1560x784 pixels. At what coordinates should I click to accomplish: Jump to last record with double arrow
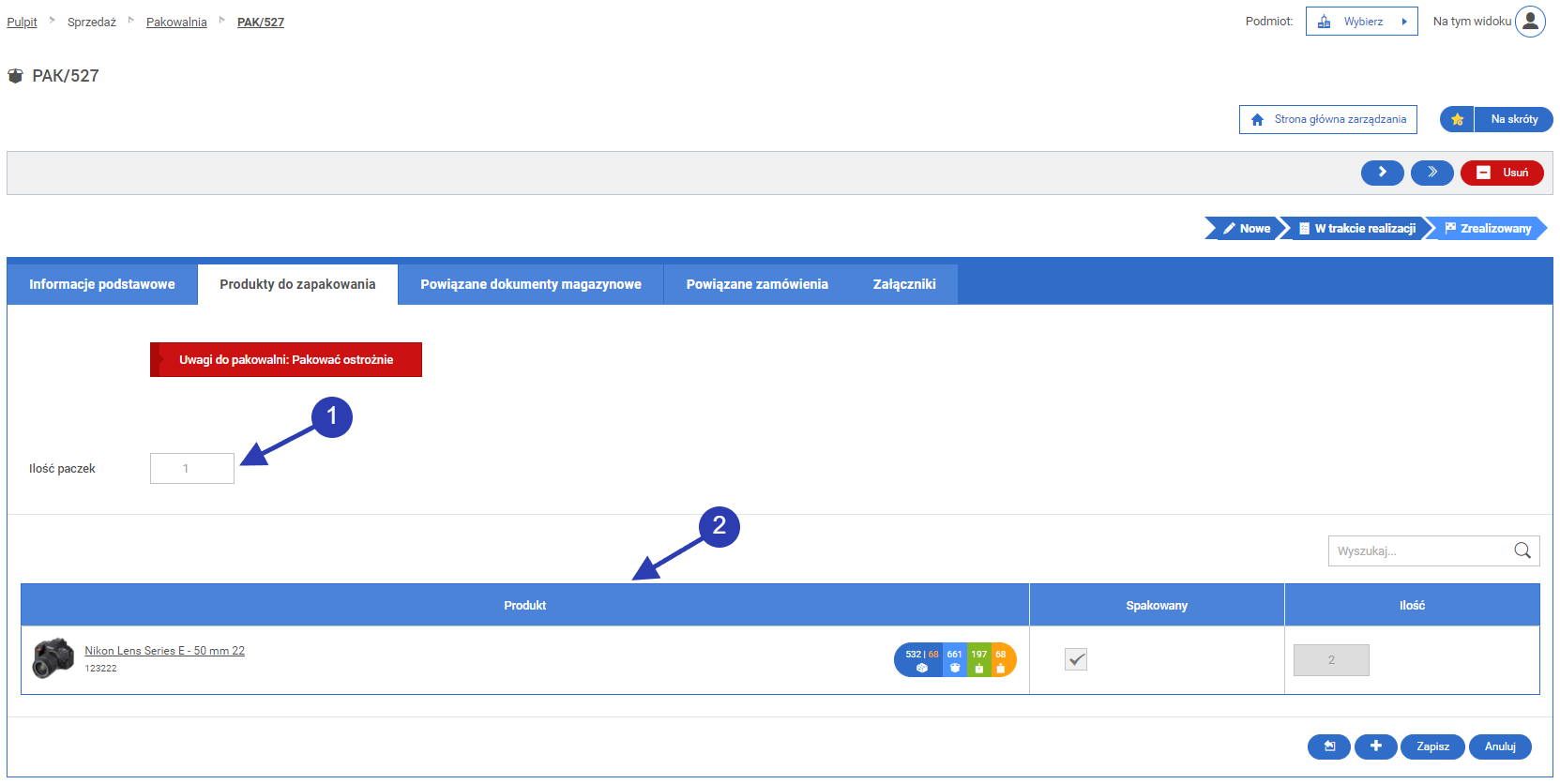(1431, 173)
